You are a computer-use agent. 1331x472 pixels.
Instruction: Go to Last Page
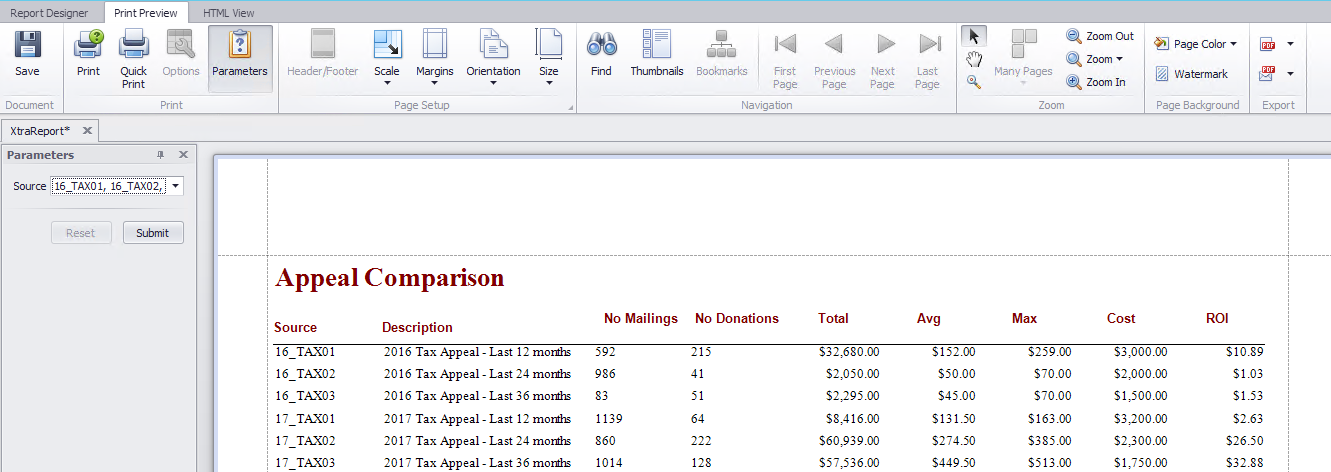pyautogui.click(x=928, y=59)
